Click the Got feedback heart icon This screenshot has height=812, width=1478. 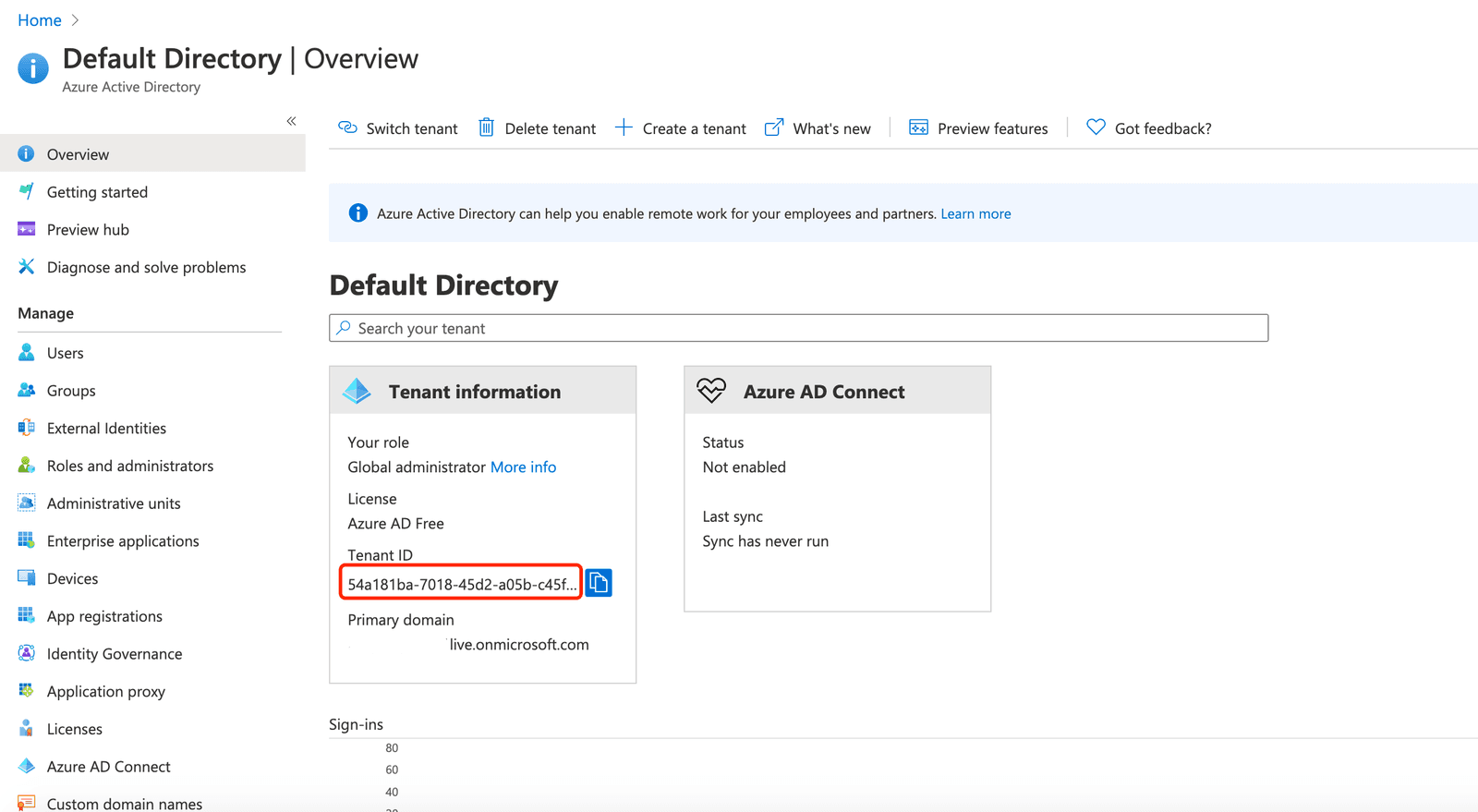coord(1096,127)
